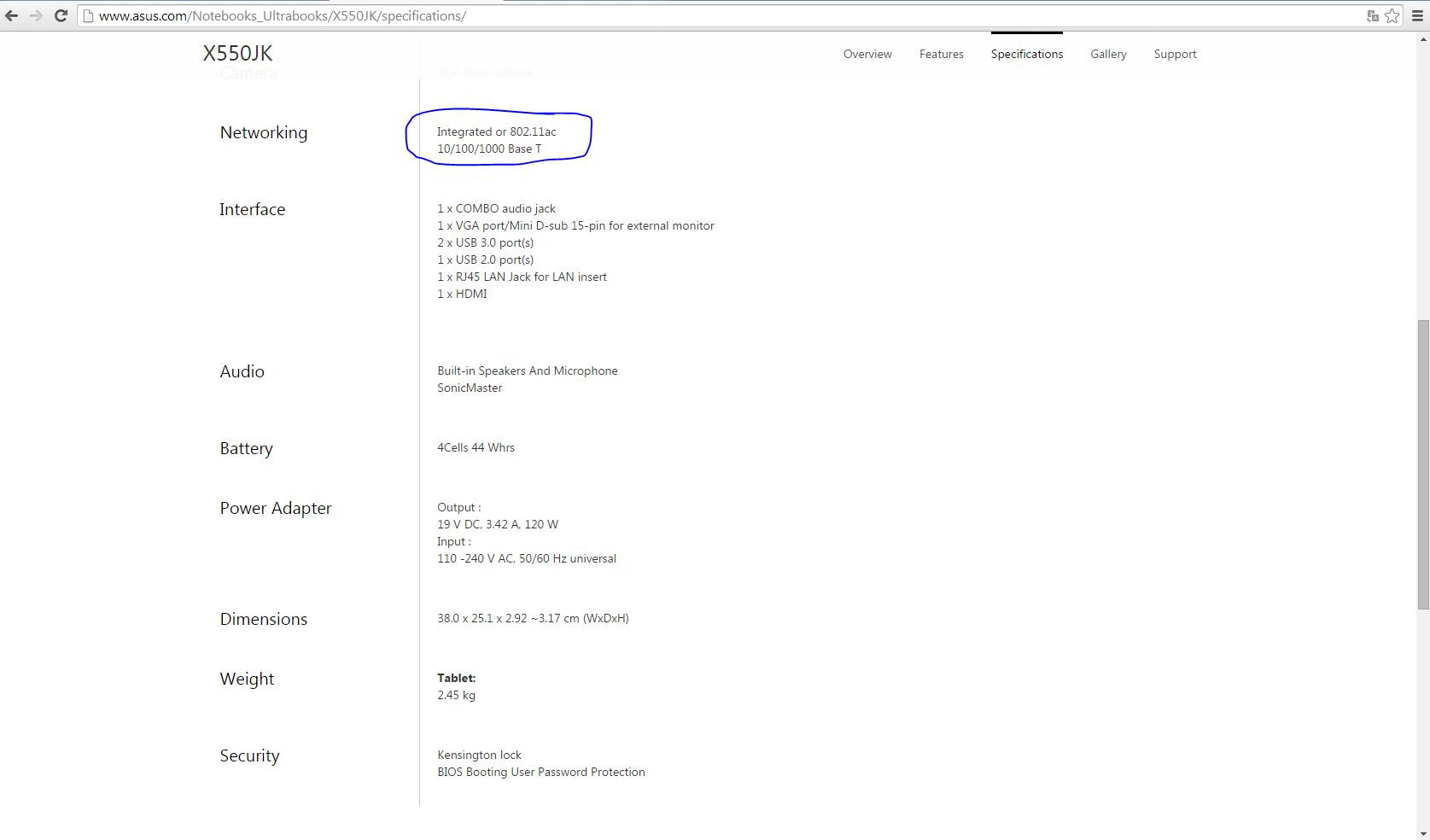Click the 'Output :' label
This screenshot has width=1430, height=840.
pos(459,507)
